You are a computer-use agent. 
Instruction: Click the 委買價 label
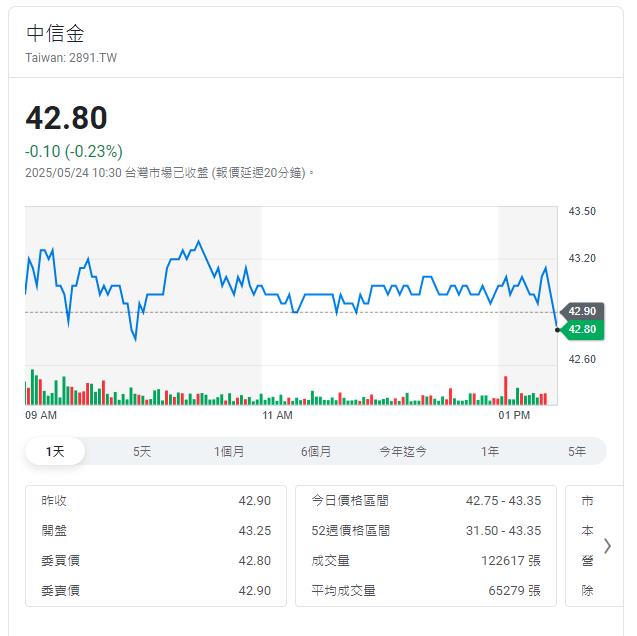click(61, 560)
